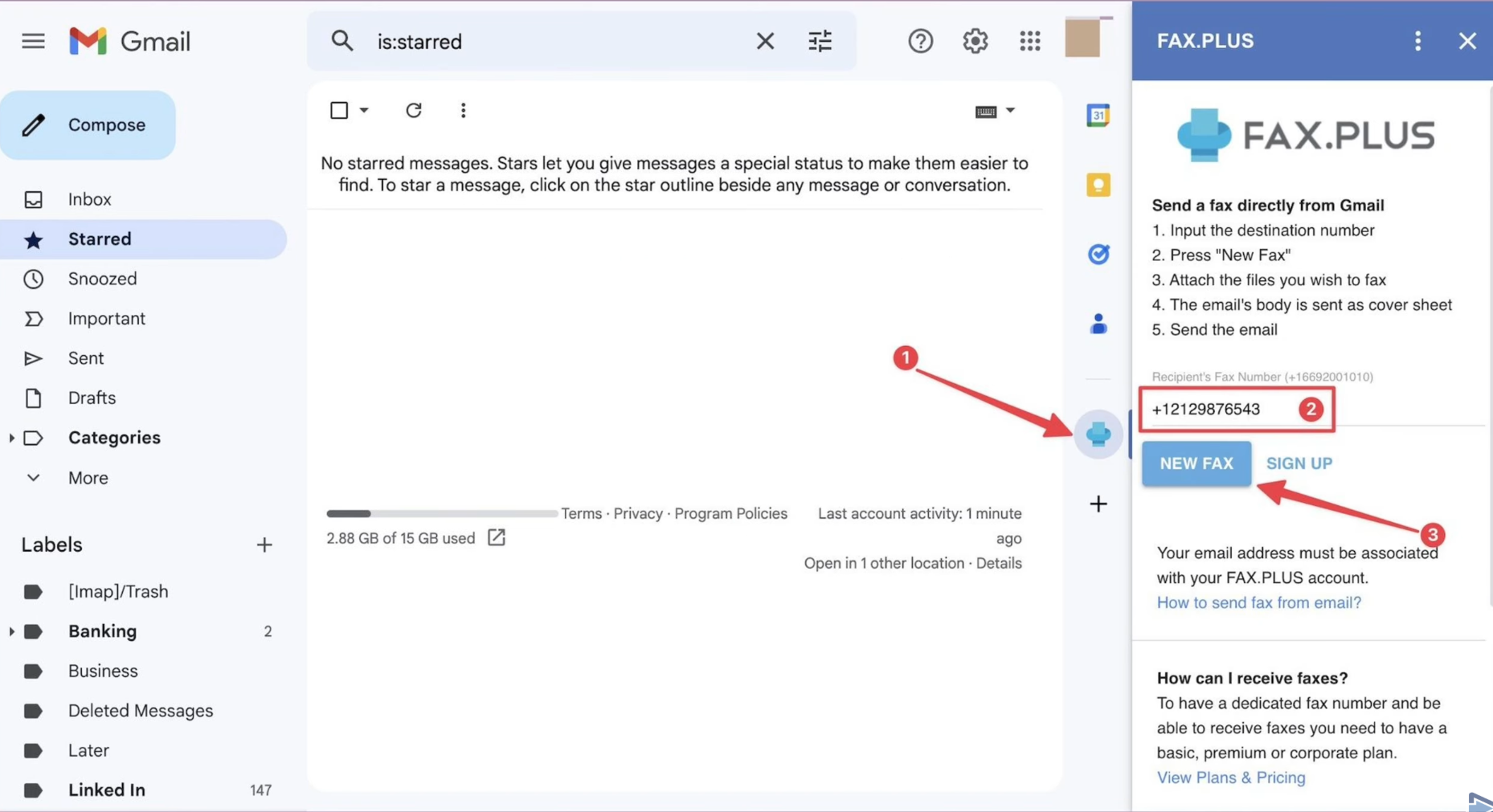1493x812 pixels.
Task: Open Google Tasks in the sidebar
Action: pos(1098,254)
